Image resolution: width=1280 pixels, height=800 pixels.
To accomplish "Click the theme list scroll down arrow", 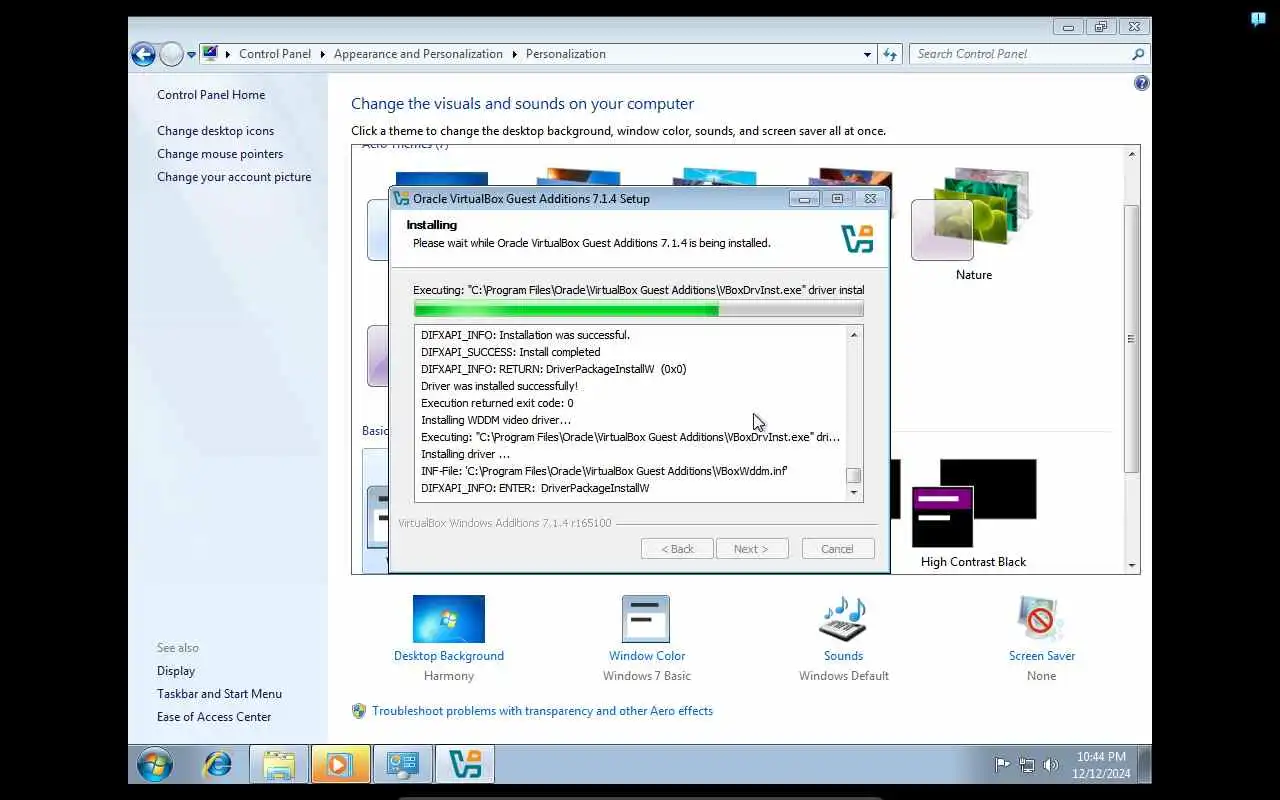I will pyautogui.click(x=1132, y=565).
